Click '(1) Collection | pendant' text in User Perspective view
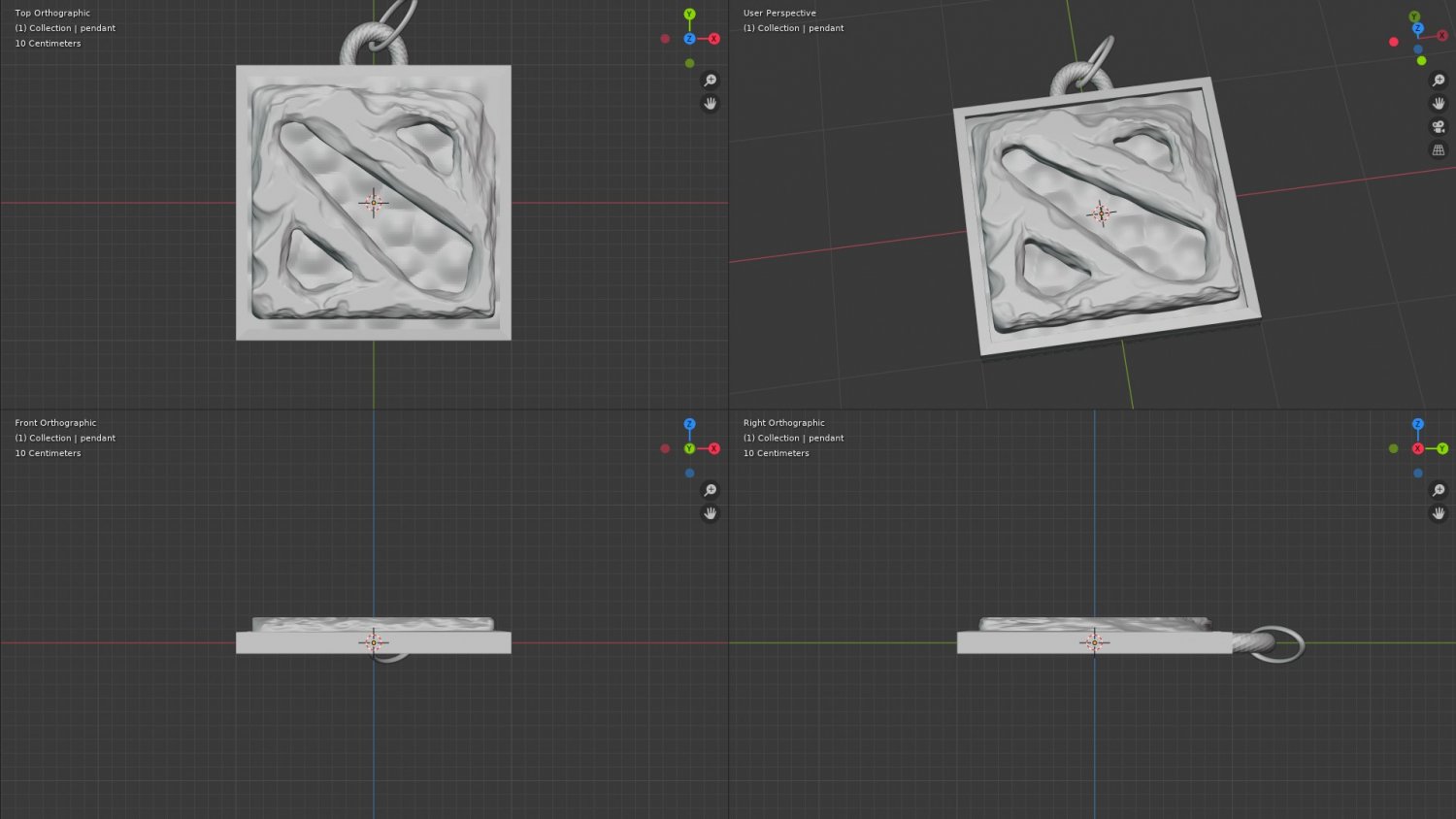This screenshot has width=1456, height=819. [x=794, y=28]
